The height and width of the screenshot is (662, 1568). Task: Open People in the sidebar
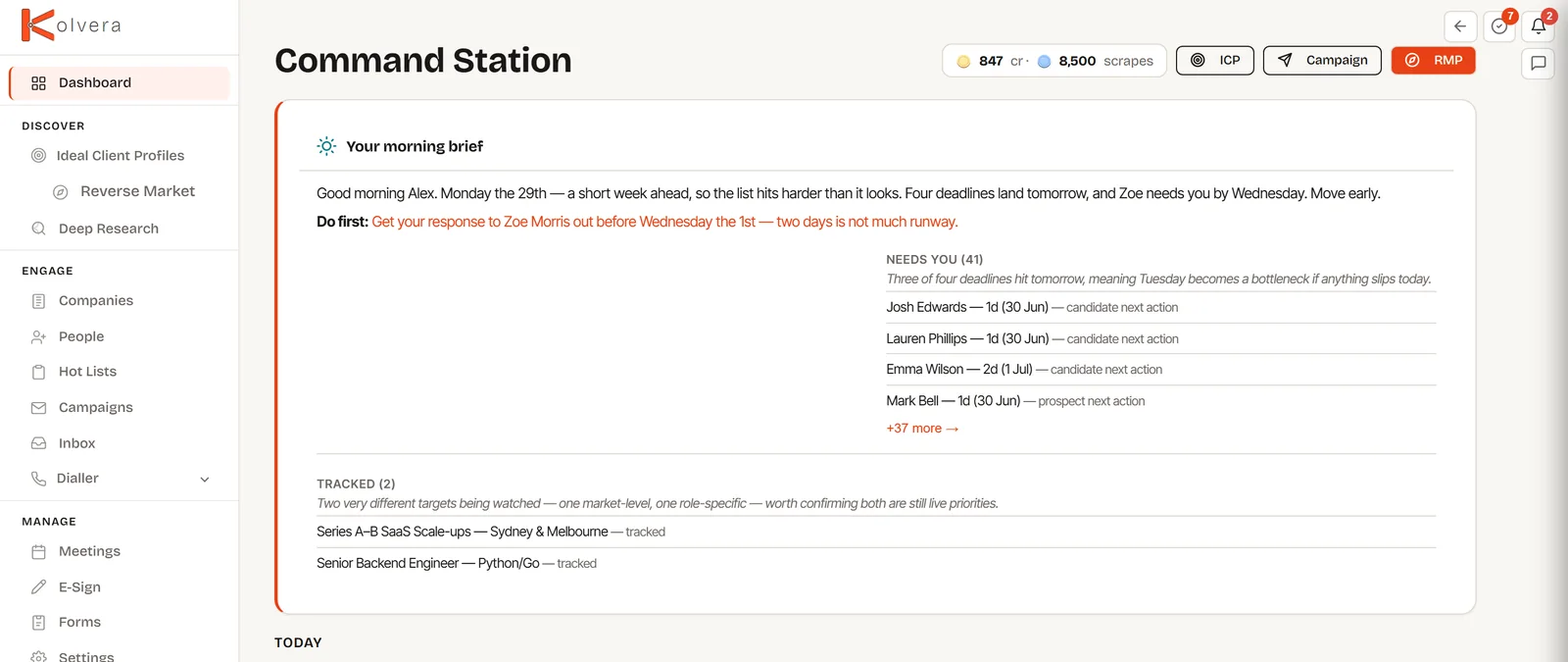point(81,336)
